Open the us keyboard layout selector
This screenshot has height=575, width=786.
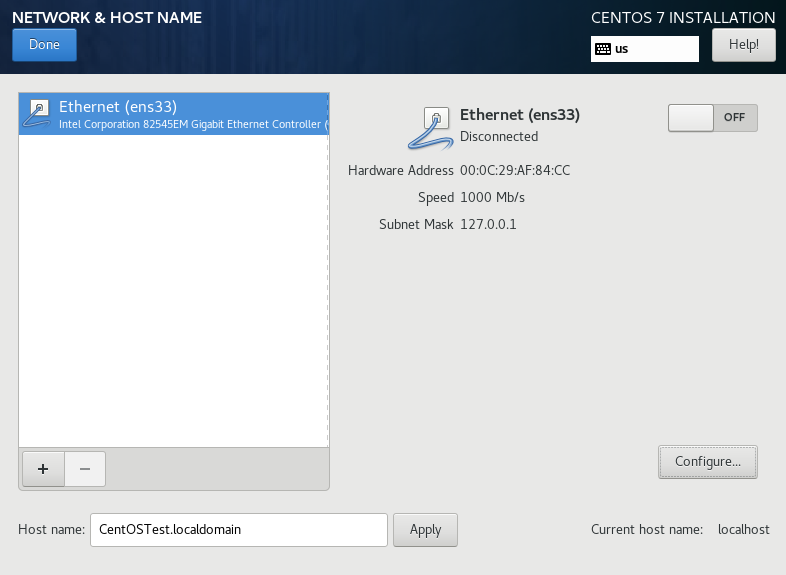click(645, 49)
